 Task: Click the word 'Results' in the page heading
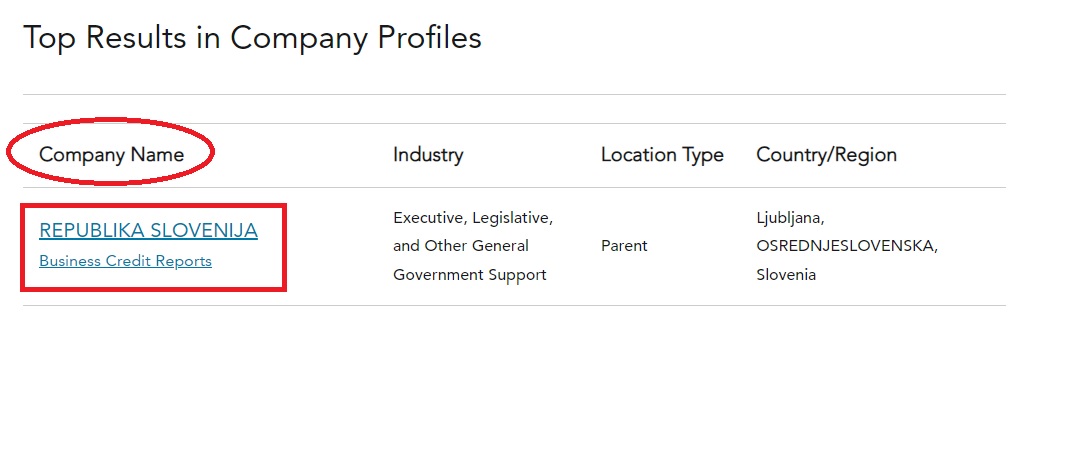(x=135, y=37)
